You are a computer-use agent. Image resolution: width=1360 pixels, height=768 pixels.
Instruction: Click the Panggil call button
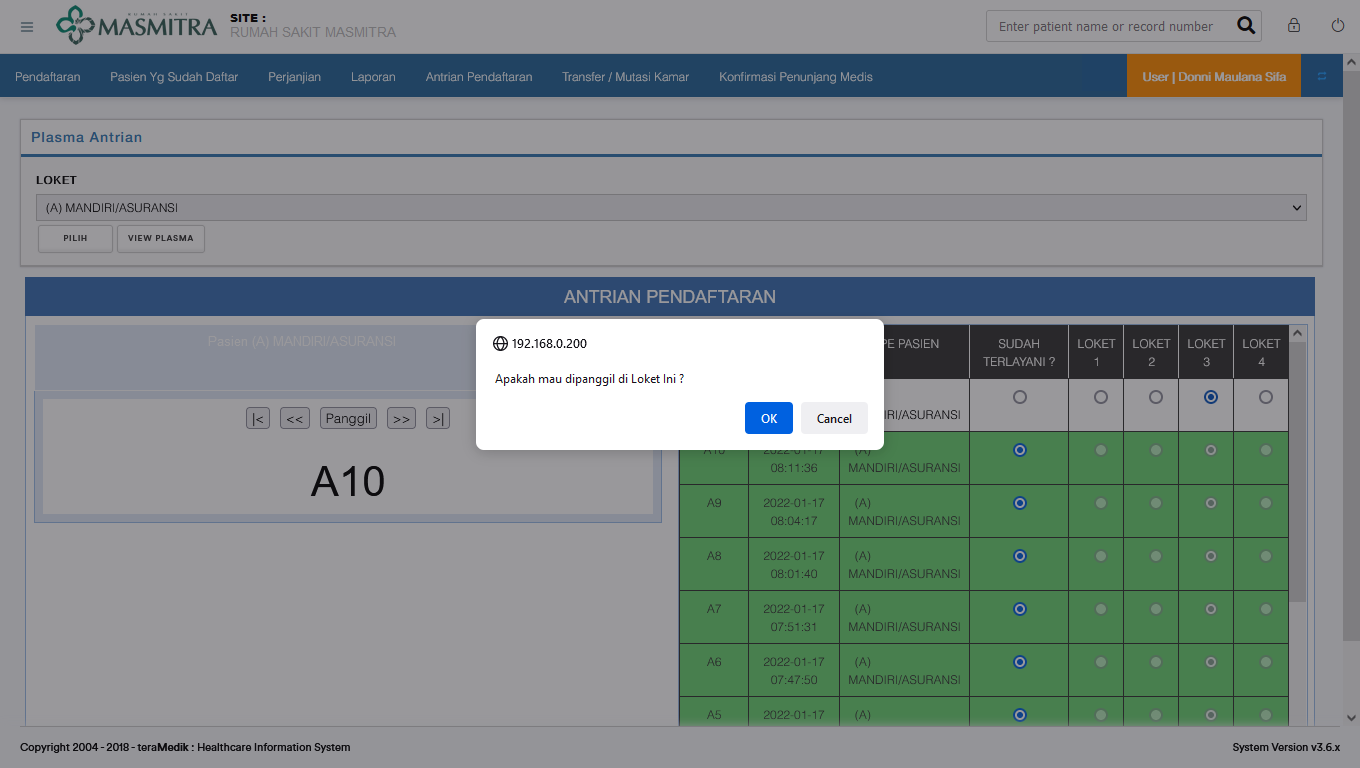click(x=348, y=418)
